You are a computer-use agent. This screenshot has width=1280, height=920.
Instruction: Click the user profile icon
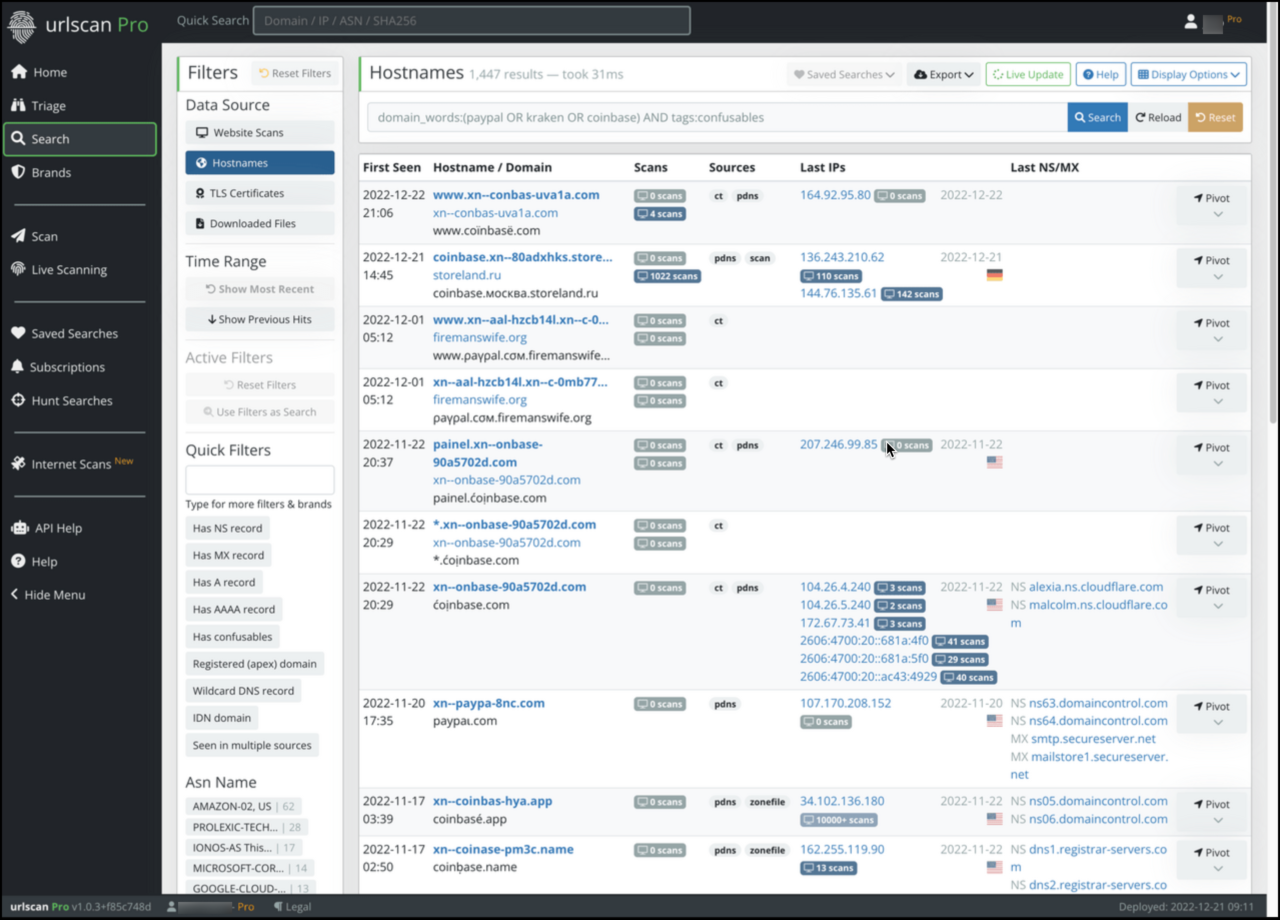point(1190,21)
